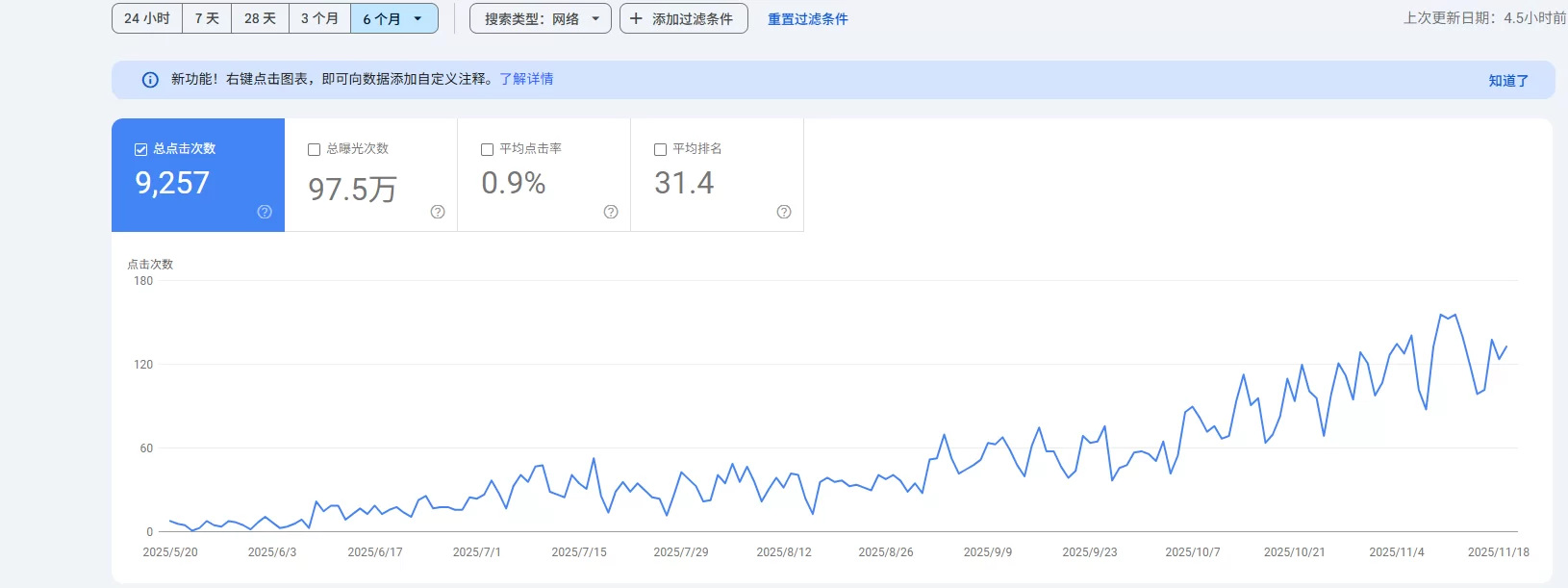The width and height of the screenshot is (1568, 588).
Task: Click the 重置过滤条件 link
Action: tap(808, 19)
